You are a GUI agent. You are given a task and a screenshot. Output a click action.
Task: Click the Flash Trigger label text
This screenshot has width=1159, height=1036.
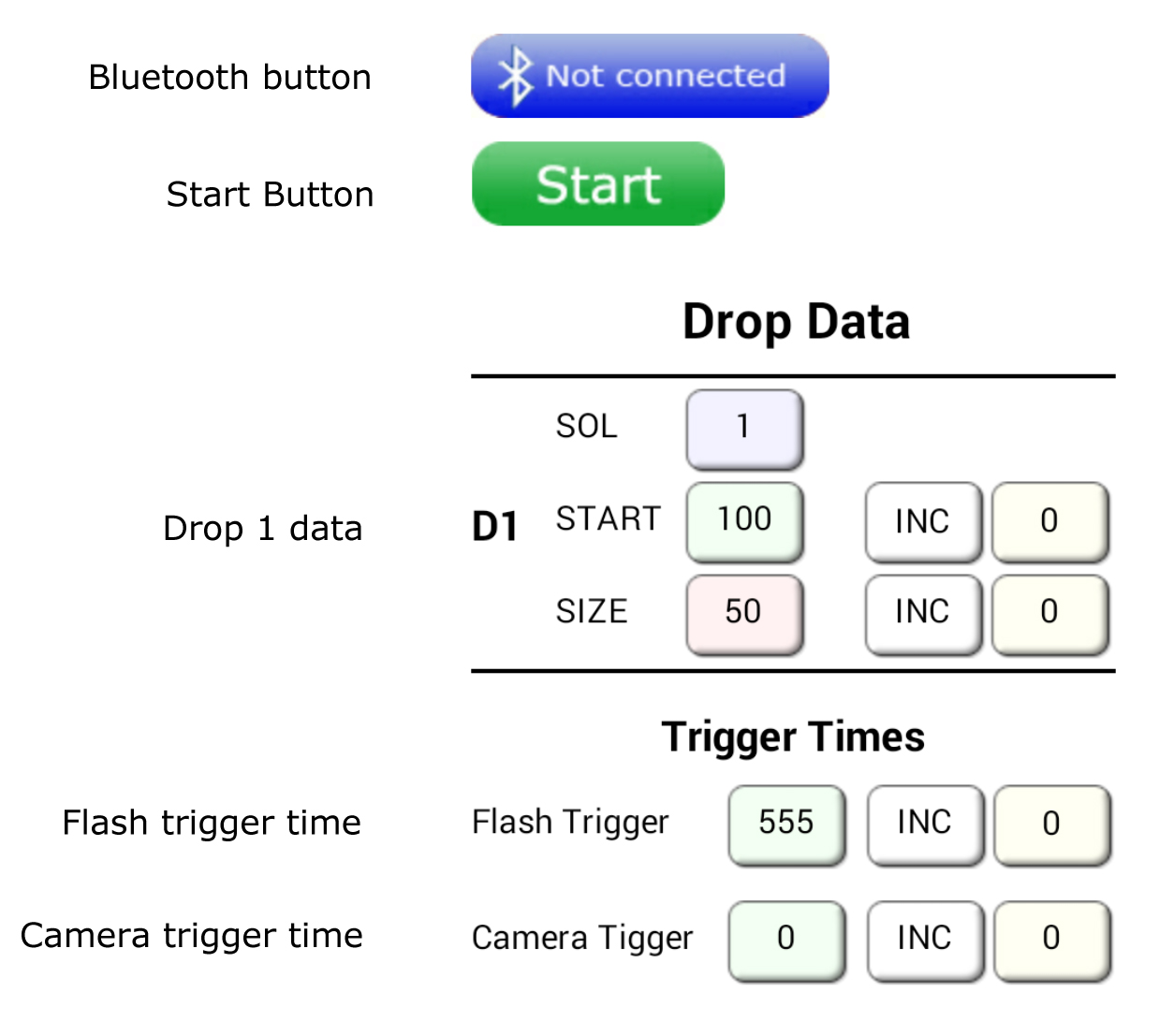(570, 824)
